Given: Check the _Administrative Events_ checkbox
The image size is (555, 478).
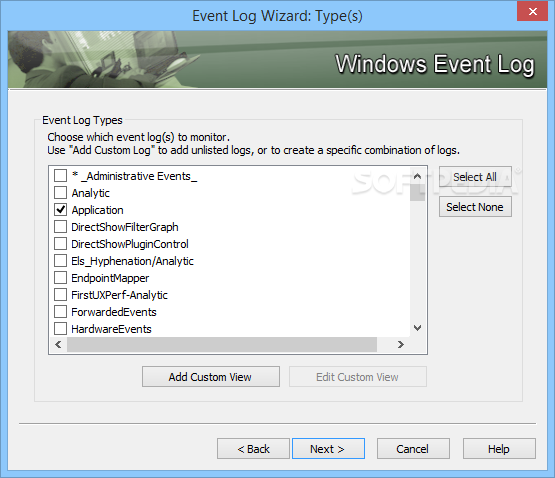Looking at the screenshot, I should 61,175.
